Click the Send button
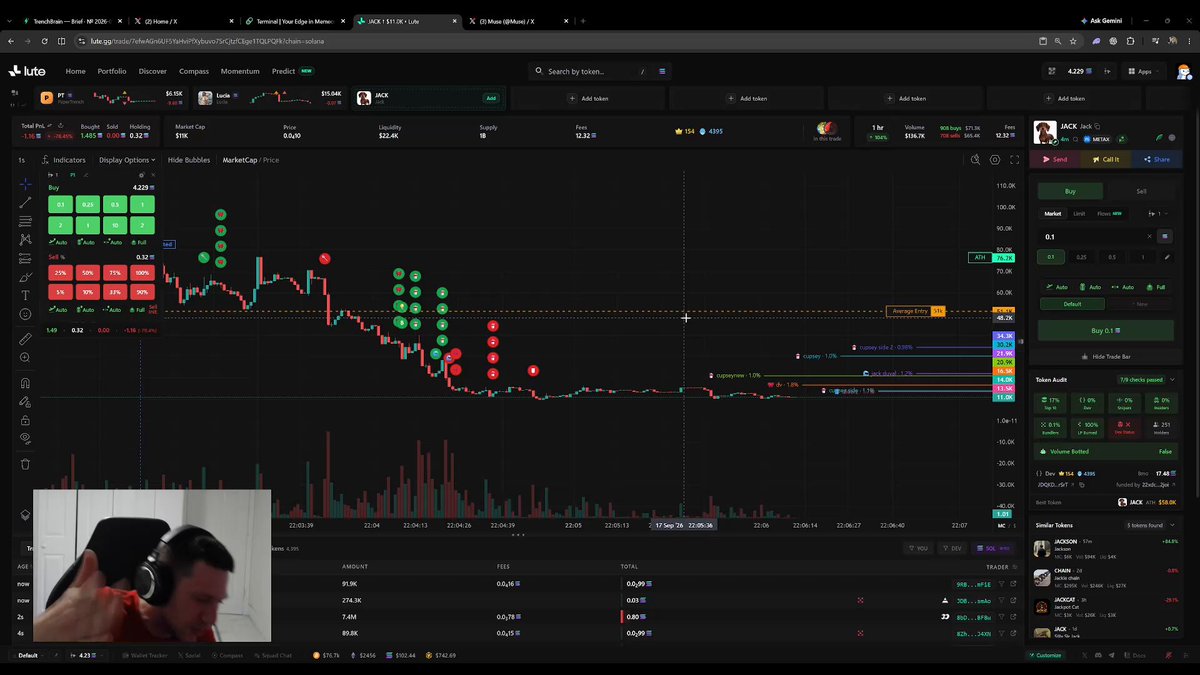 (x=1055, y=159)
